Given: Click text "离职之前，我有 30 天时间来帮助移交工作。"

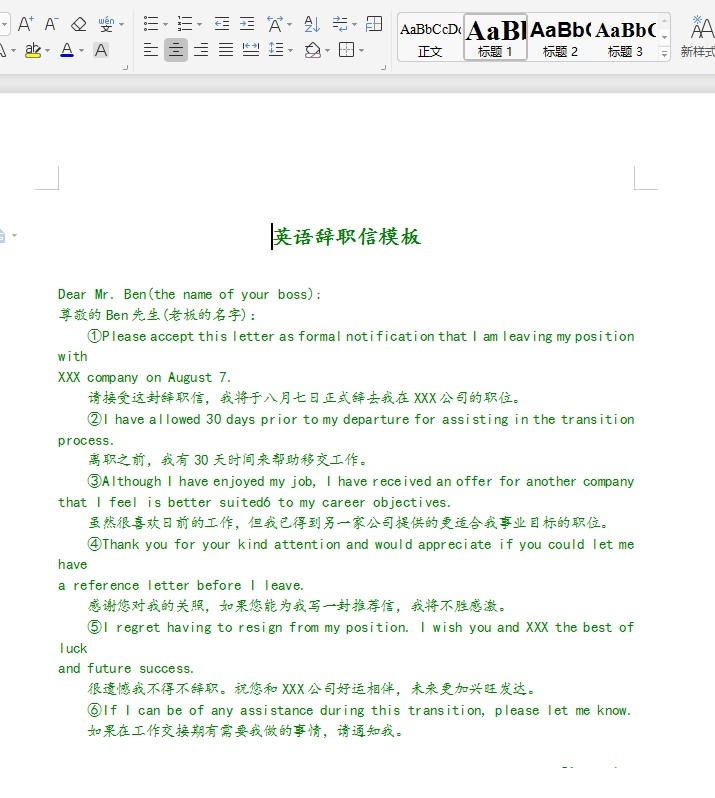Looking at the screenshot, I should tap(227, 460).
